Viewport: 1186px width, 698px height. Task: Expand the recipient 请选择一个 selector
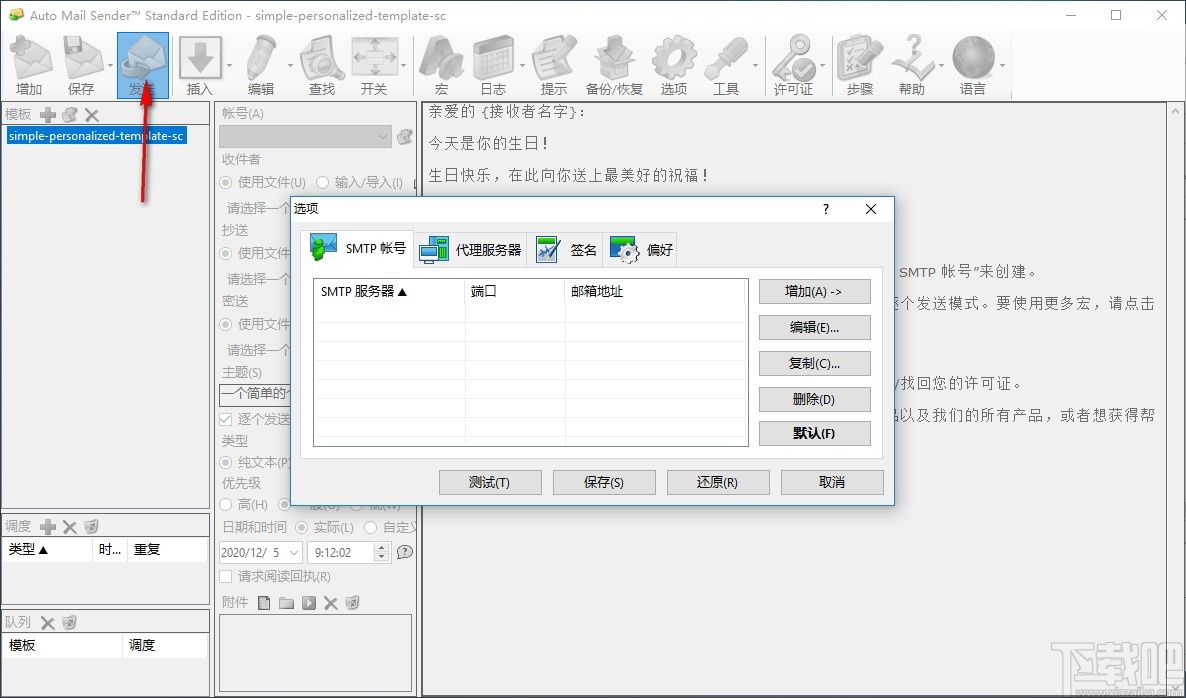[253, 207]
